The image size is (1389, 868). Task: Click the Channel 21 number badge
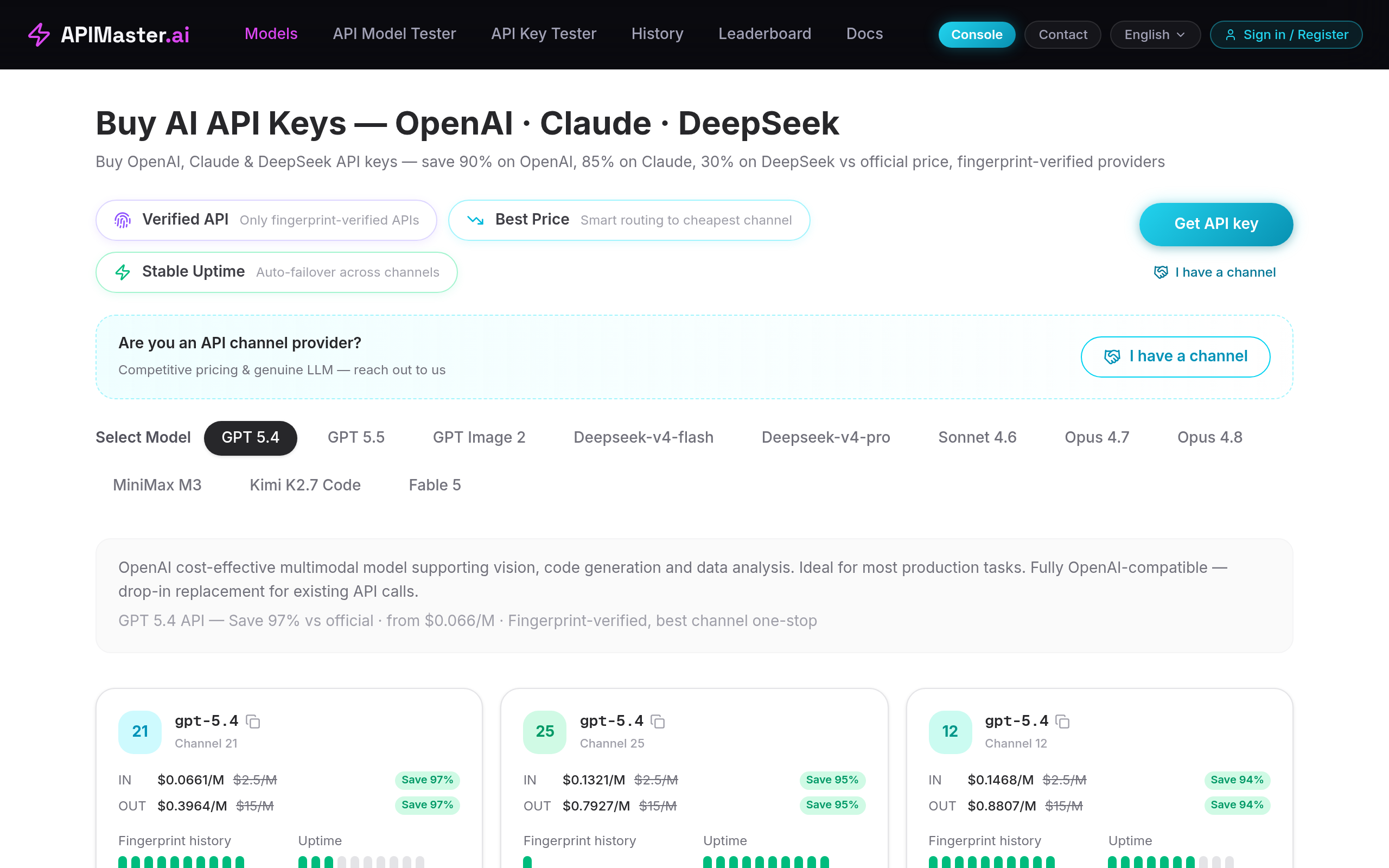[x=140, y=731]
